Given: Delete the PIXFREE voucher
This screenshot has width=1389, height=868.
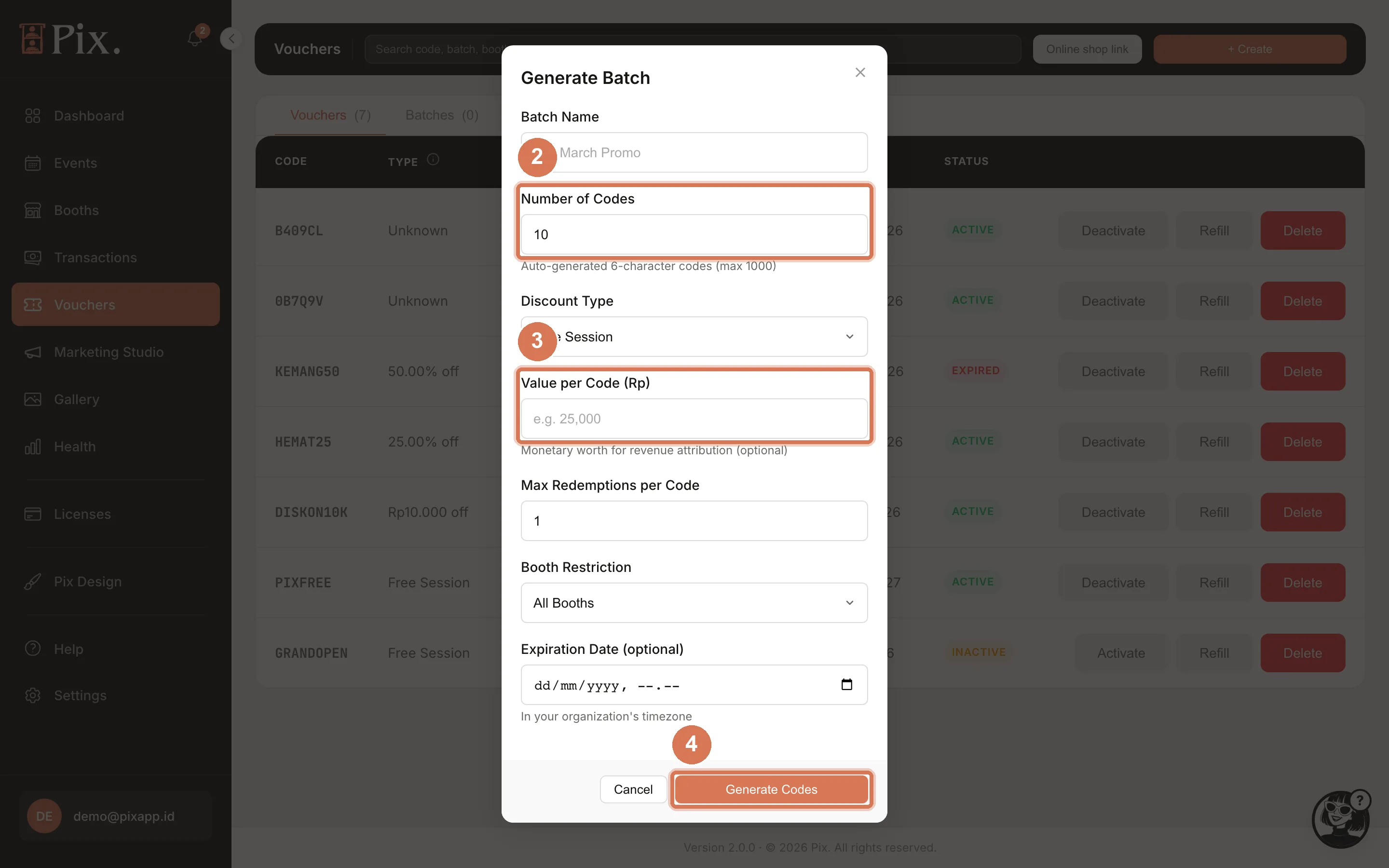Looking at the screenshot, I should pos(1302,583).
